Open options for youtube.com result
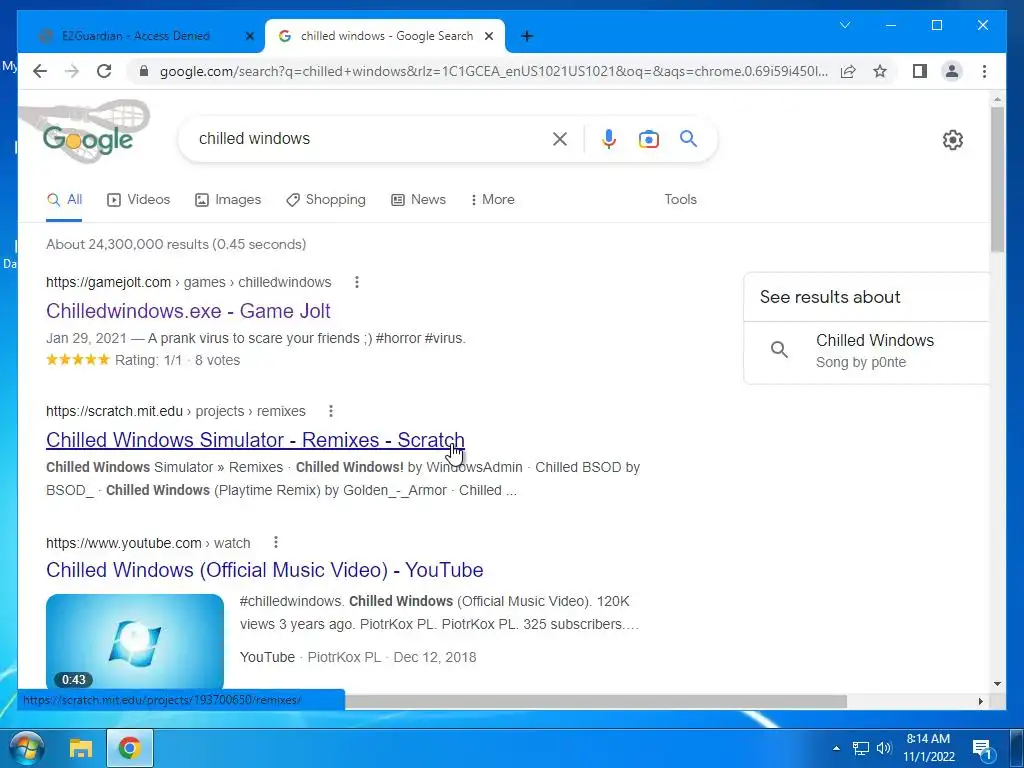This screenshot has height=768, width=1024. 276,543
